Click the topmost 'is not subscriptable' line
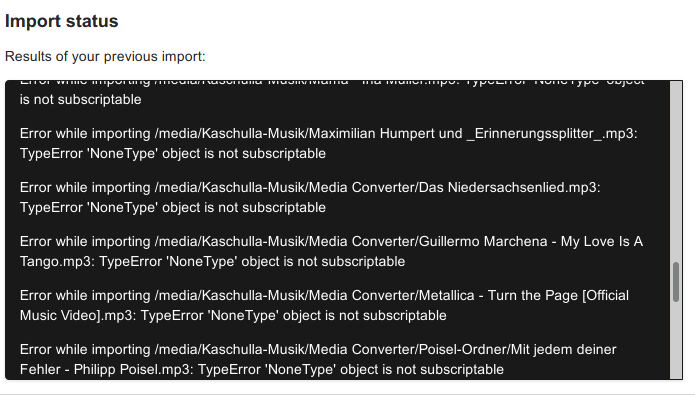695x395 pixels. [81, 100]
